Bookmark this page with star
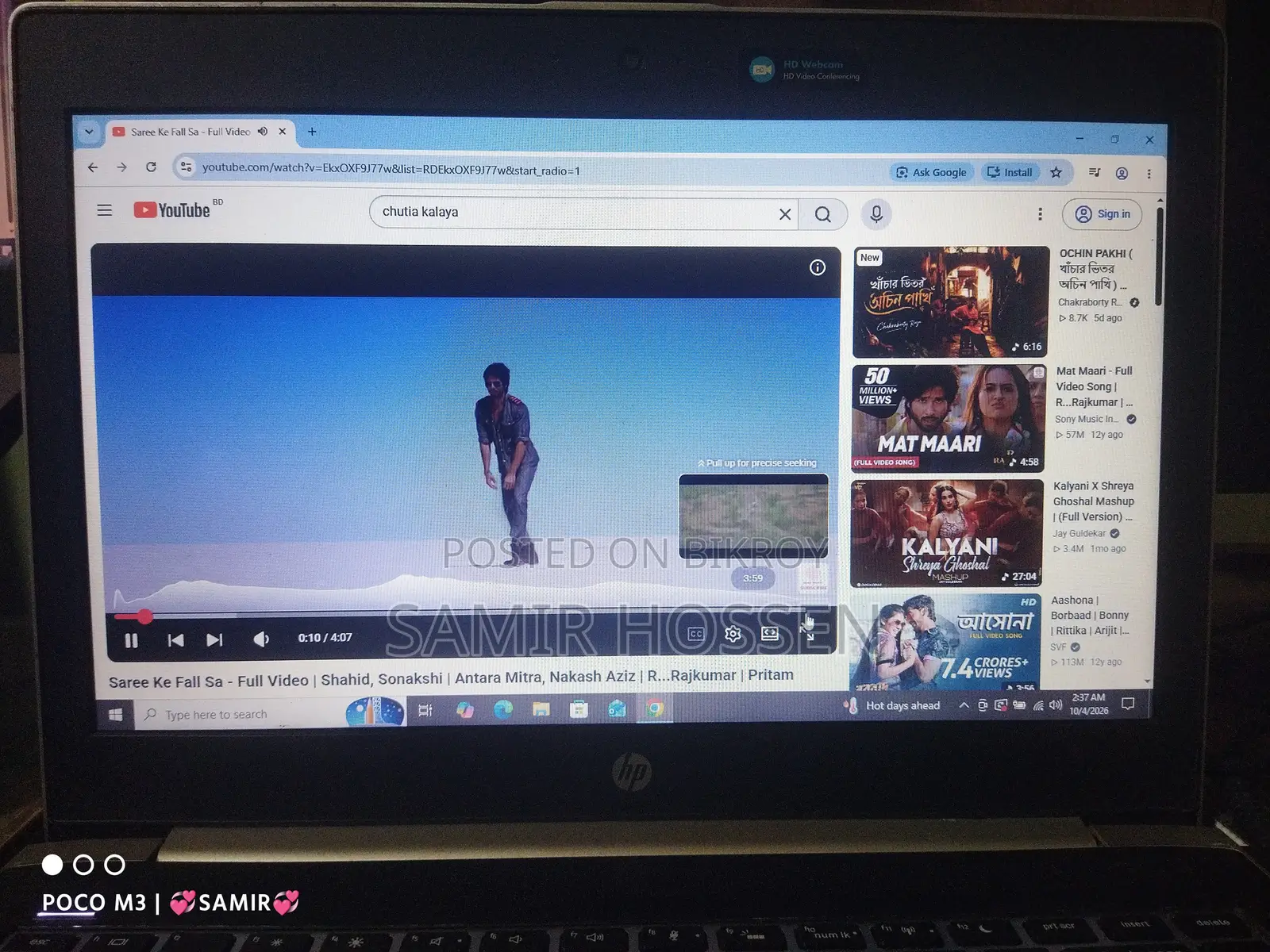Viewport: 1270px width, 952px height. [x=1056, y=172]
